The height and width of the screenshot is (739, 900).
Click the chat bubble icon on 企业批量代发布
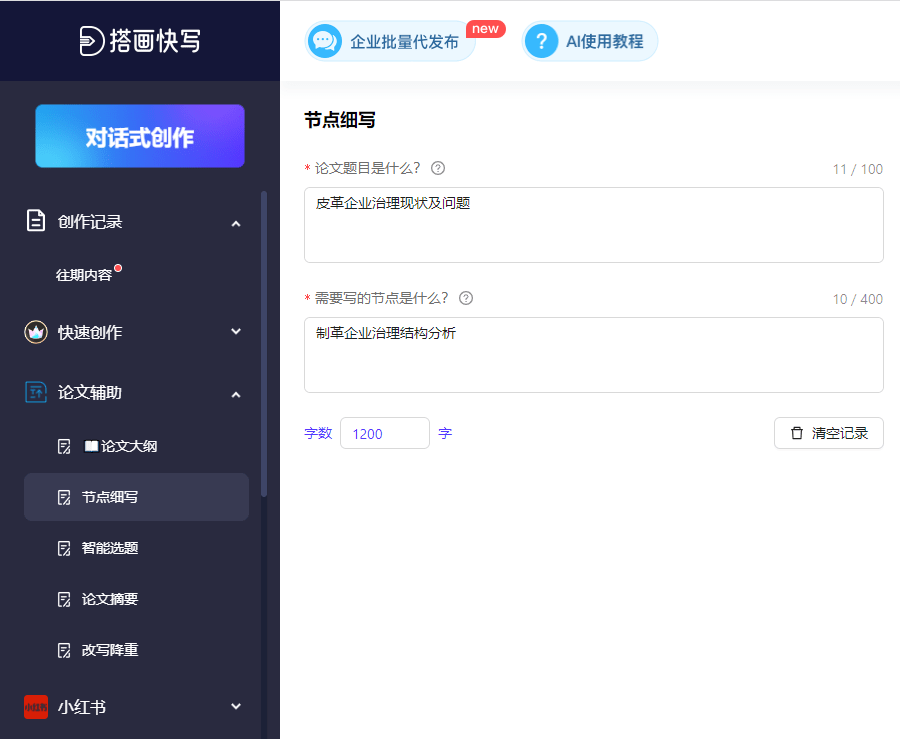(324, 41)
